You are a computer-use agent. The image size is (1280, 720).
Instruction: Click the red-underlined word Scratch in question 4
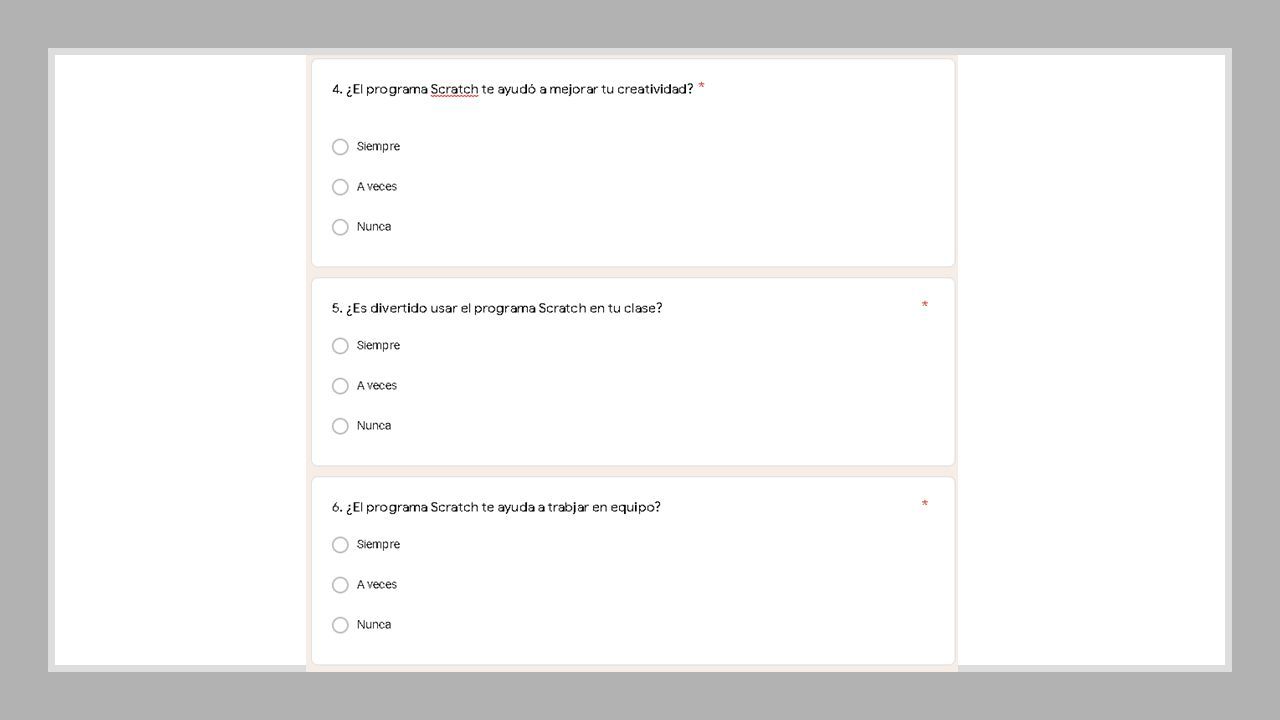click(x=454, y=89)
